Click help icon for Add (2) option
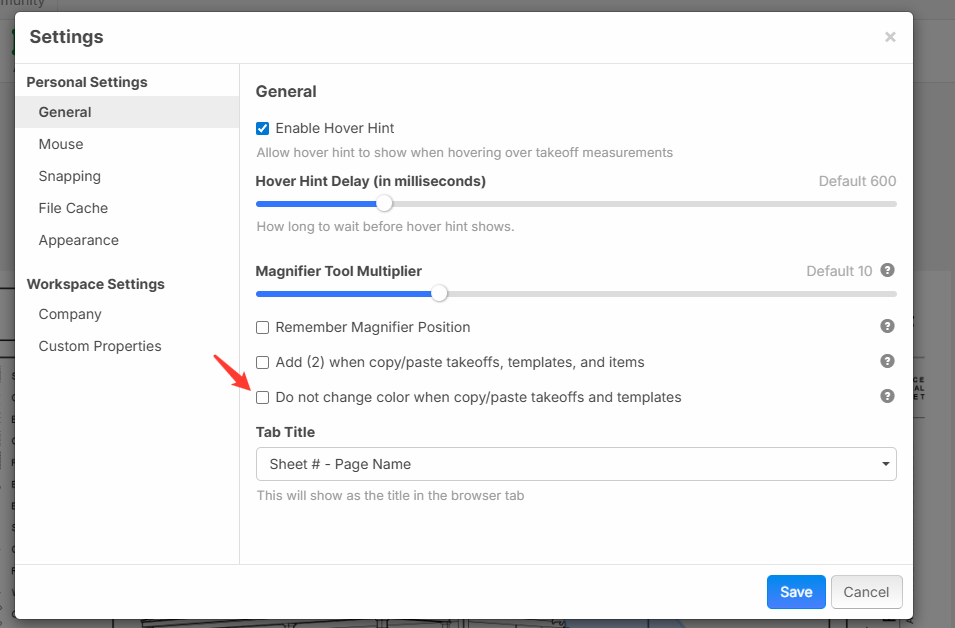Image resolution: width=955 pixels, height=628 pixels. pyautogui.click(x=887, y=361)
